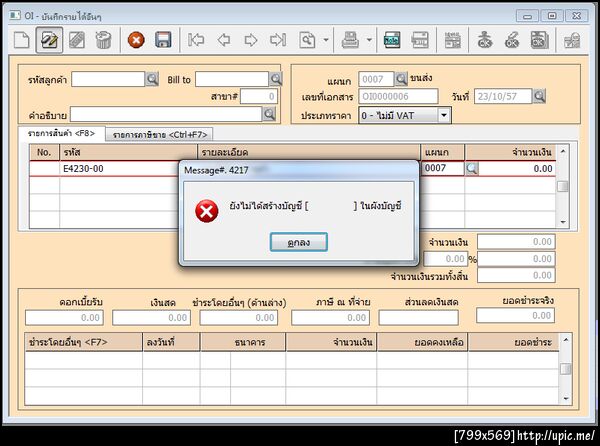Click the Save floppy disk icon
This screenshot has height=446, width=600.
click(x=163, y=40)
